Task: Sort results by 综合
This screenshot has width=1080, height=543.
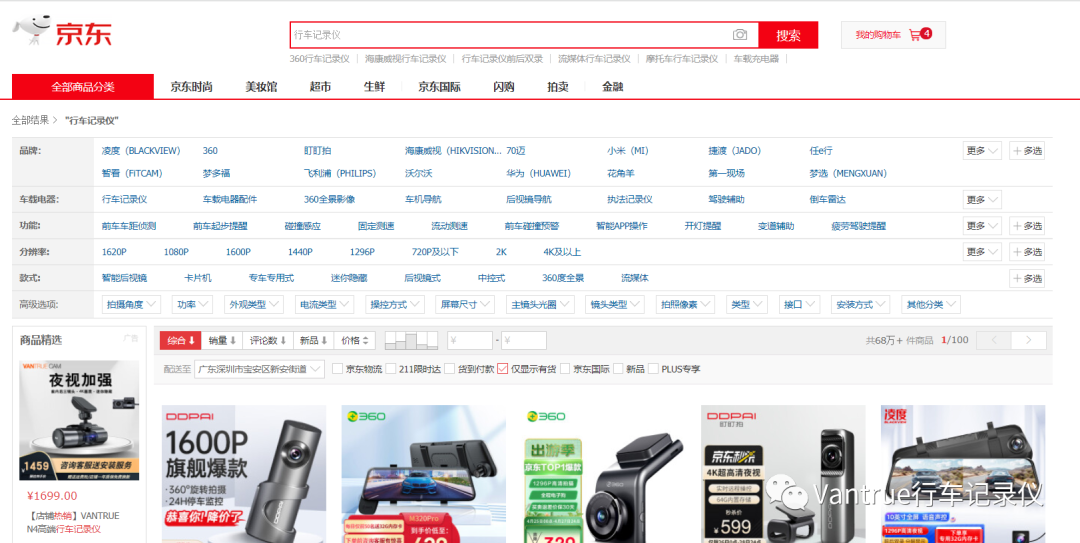Action: click(x=182, y=340)
